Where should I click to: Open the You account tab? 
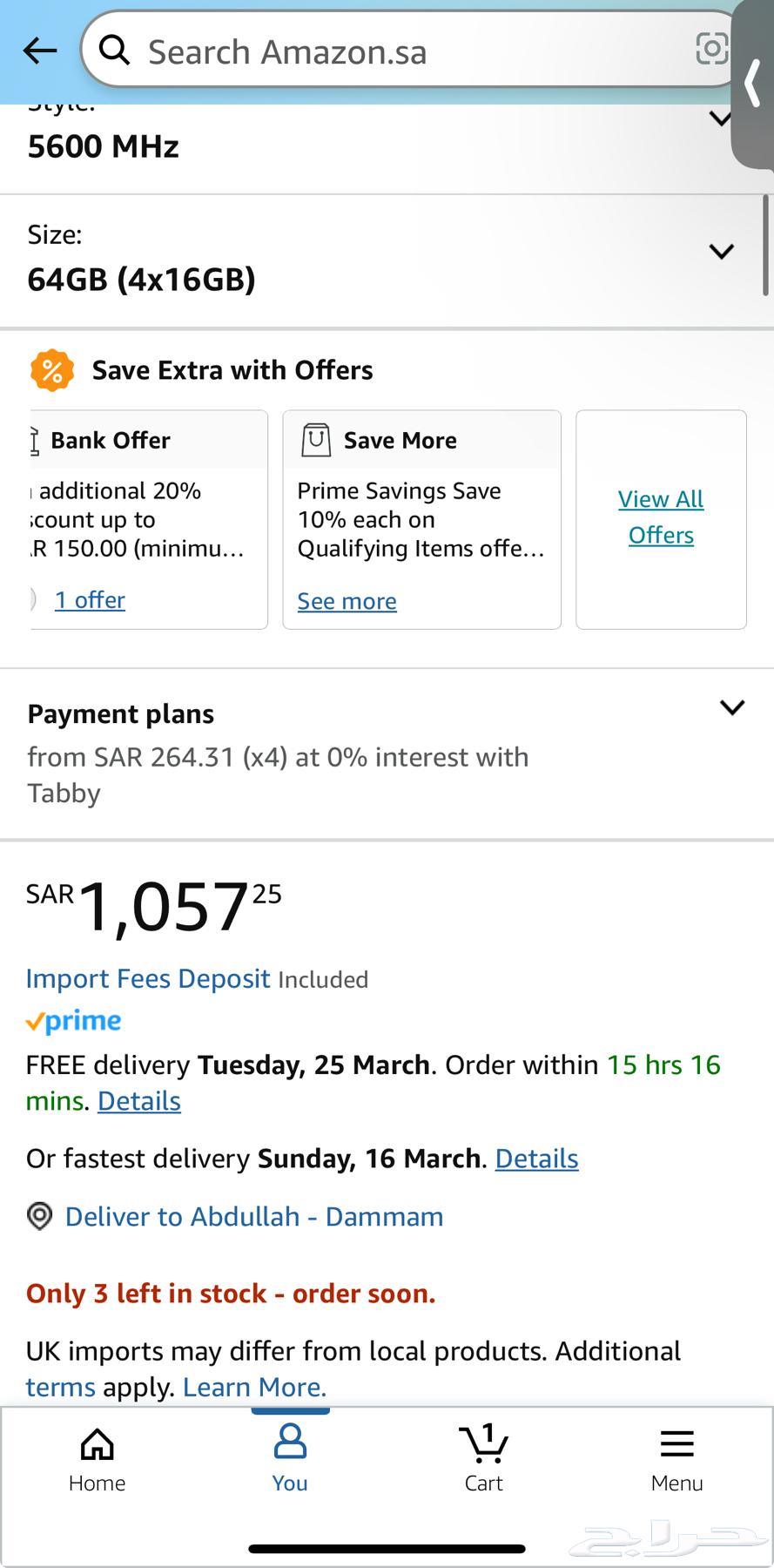(290, 1461)
